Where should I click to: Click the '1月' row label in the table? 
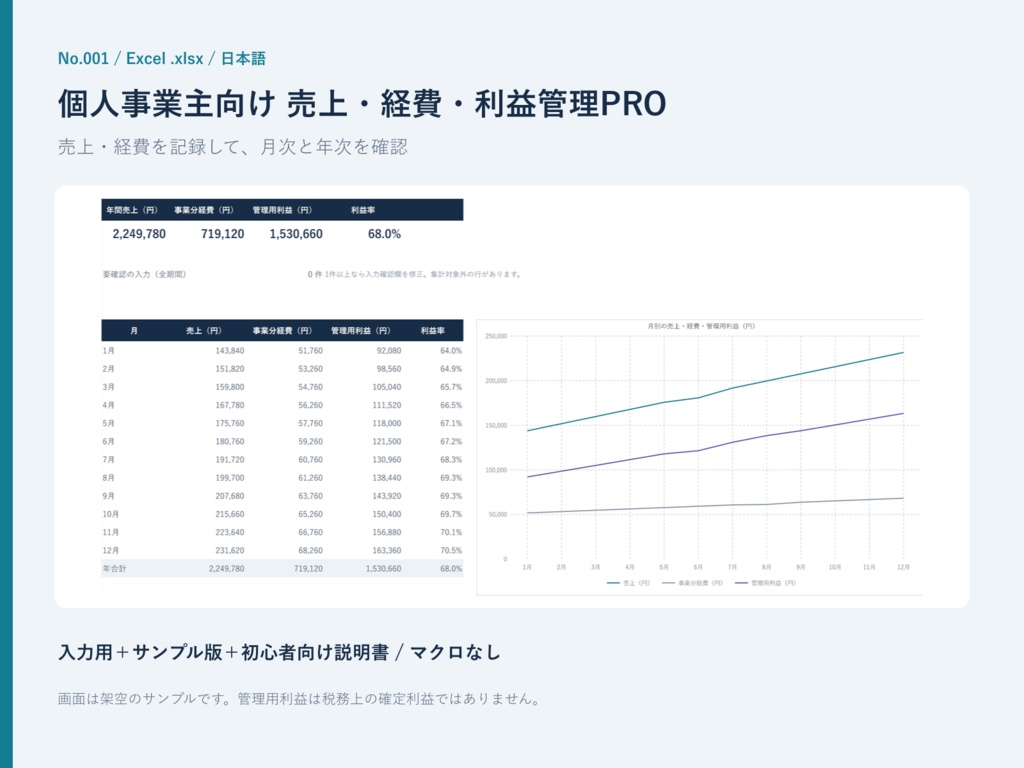coord(108,351)
